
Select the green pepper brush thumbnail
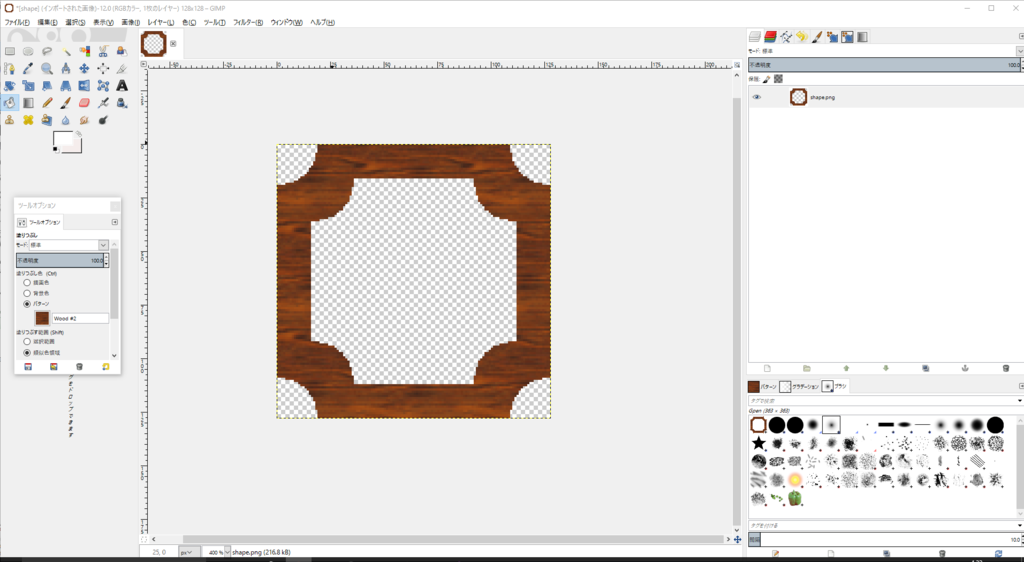coord(795,498)
